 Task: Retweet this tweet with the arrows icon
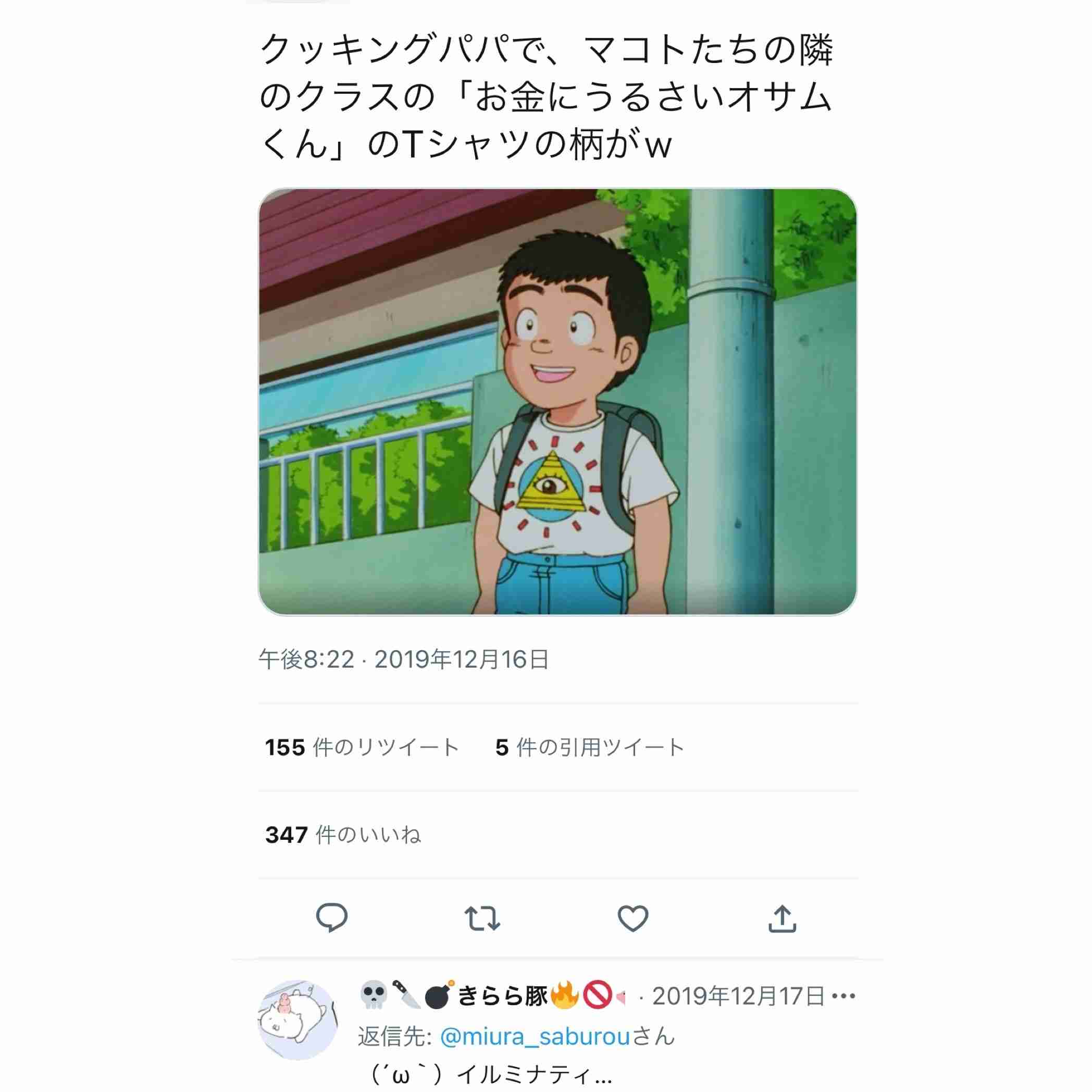point(481,919)
